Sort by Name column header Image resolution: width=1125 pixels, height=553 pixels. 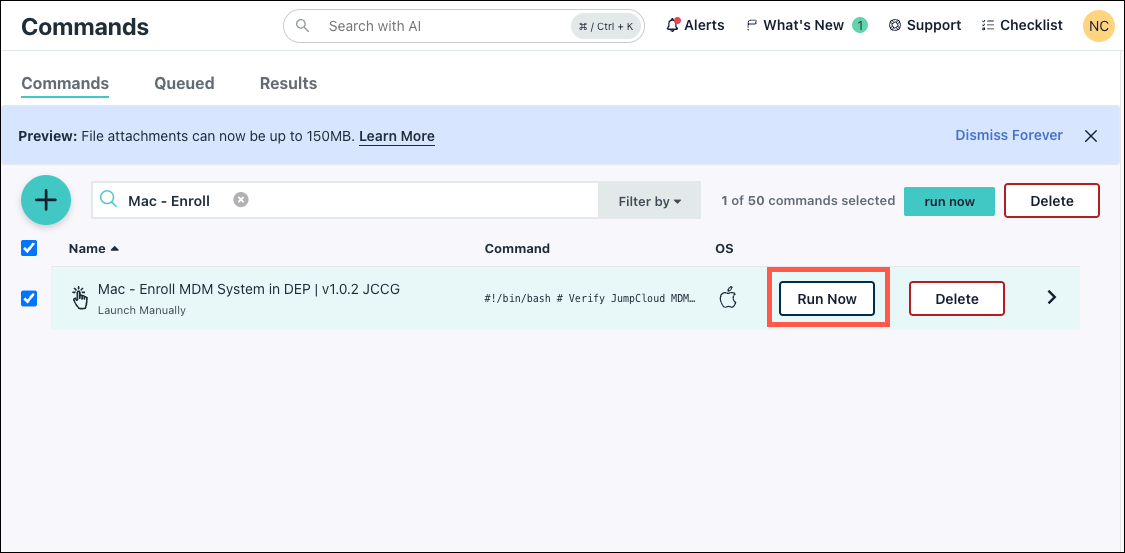pyautogui.click(x=87, y=248)
